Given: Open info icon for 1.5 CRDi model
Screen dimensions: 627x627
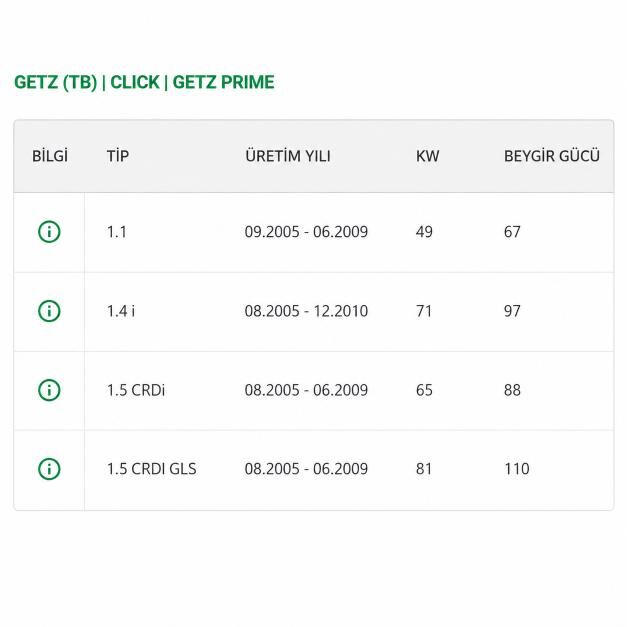Looking at the screenshot, I should tap(49, 390).
